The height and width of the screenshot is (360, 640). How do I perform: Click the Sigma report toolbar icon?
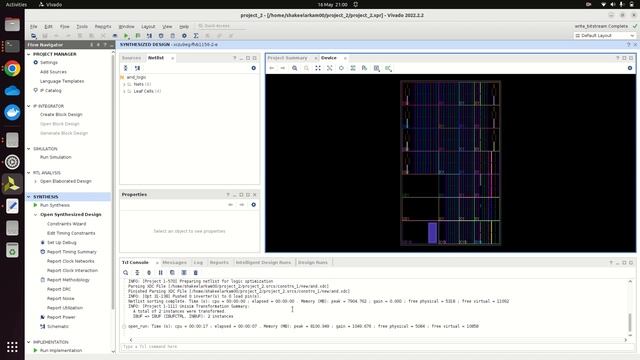coord(196,36)
